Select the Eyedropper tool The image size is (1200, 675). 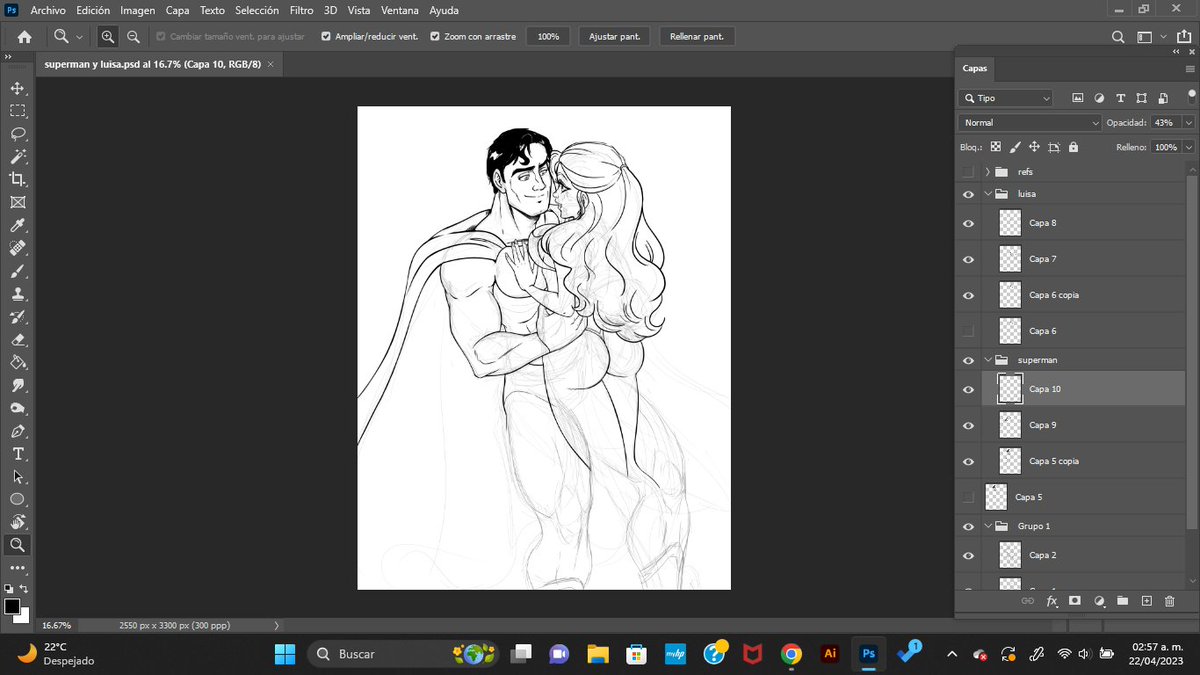click(17, 226)
